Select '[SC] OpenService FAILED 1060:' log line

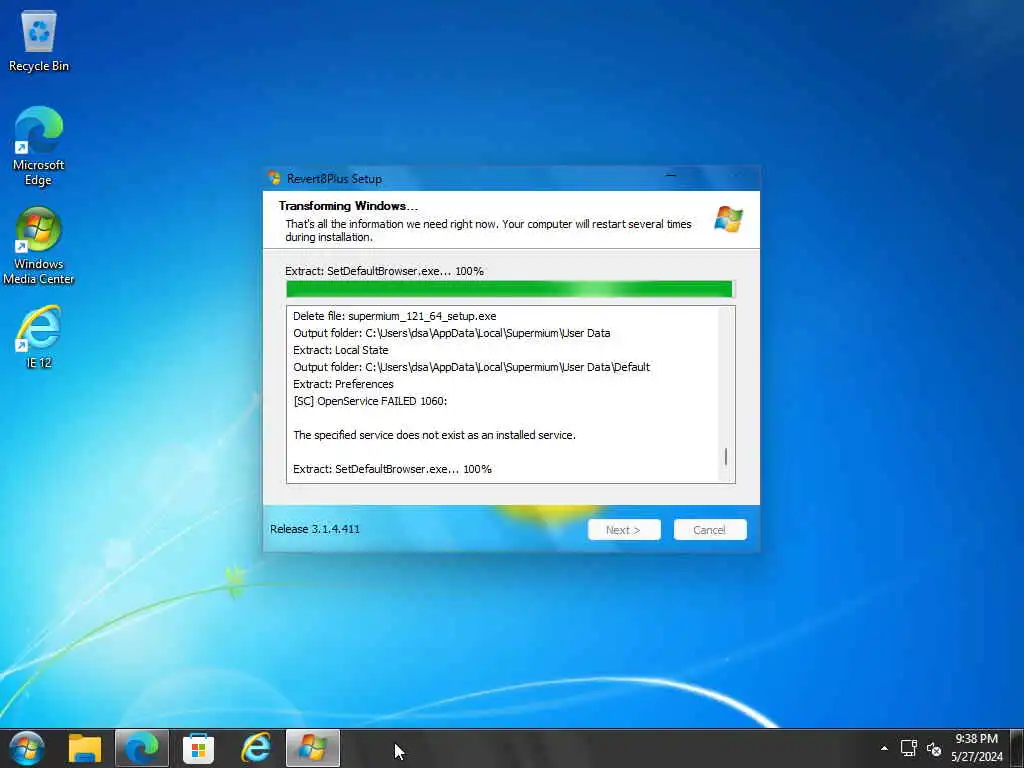point(370,401)
